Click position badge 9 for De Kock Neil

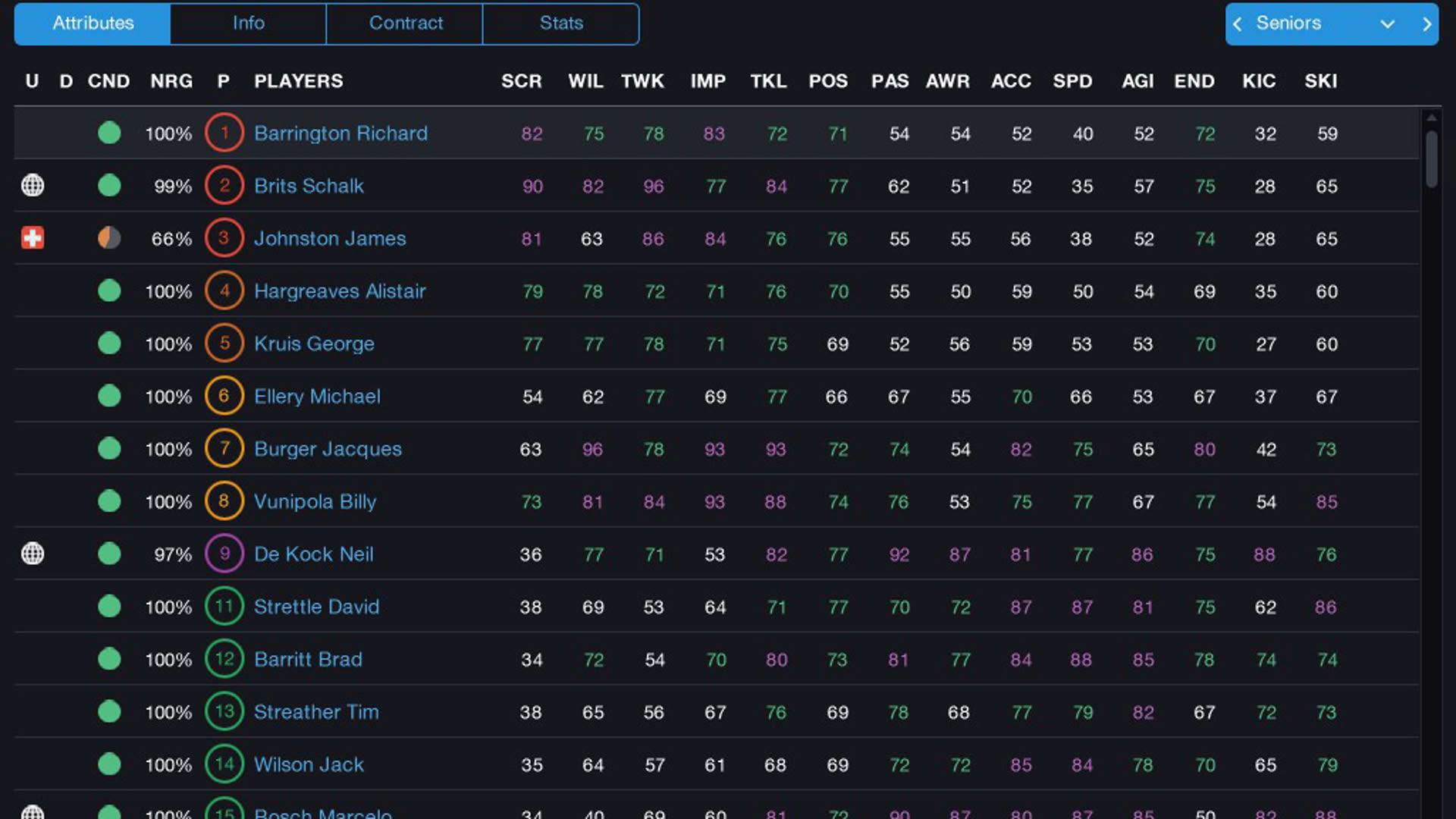pos(224,554)
